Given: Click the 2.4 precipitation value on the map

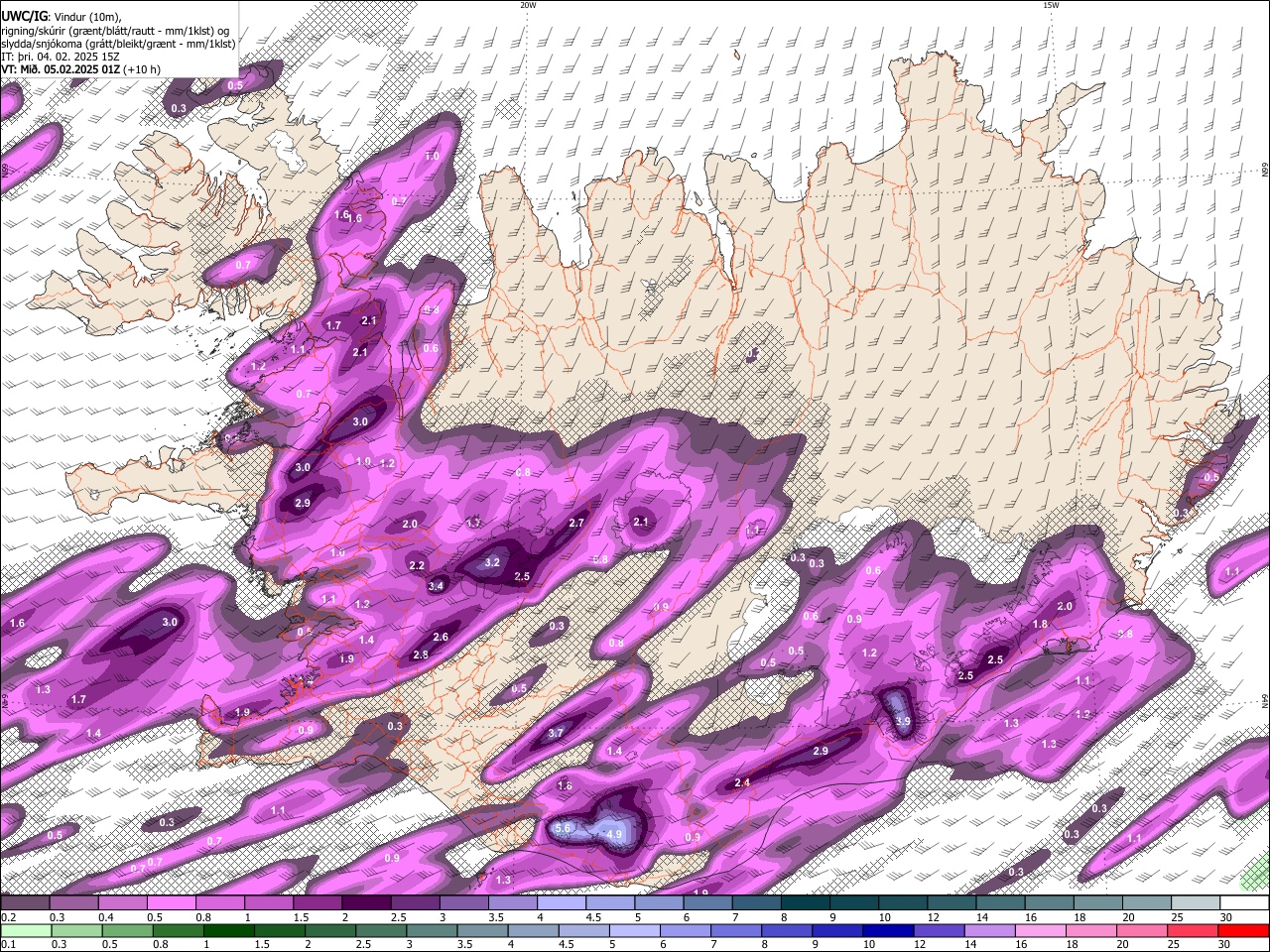Looking at the screenshot, I should (742, 782).
